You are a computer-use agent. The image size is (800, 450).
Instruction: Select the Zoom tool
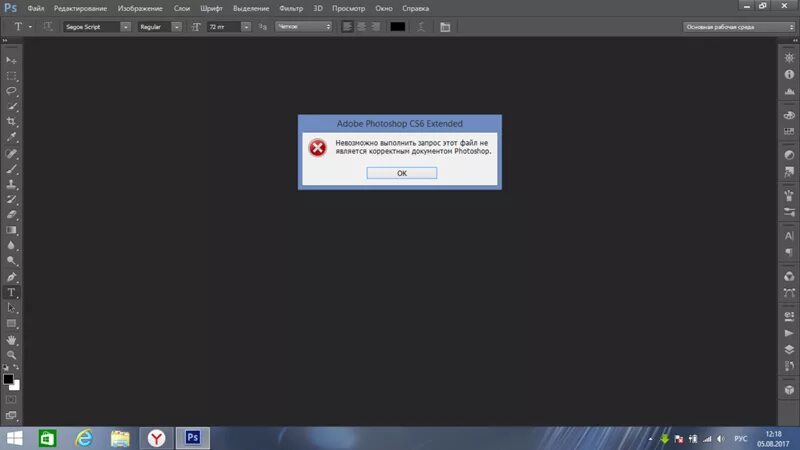[x=11, y=355]
